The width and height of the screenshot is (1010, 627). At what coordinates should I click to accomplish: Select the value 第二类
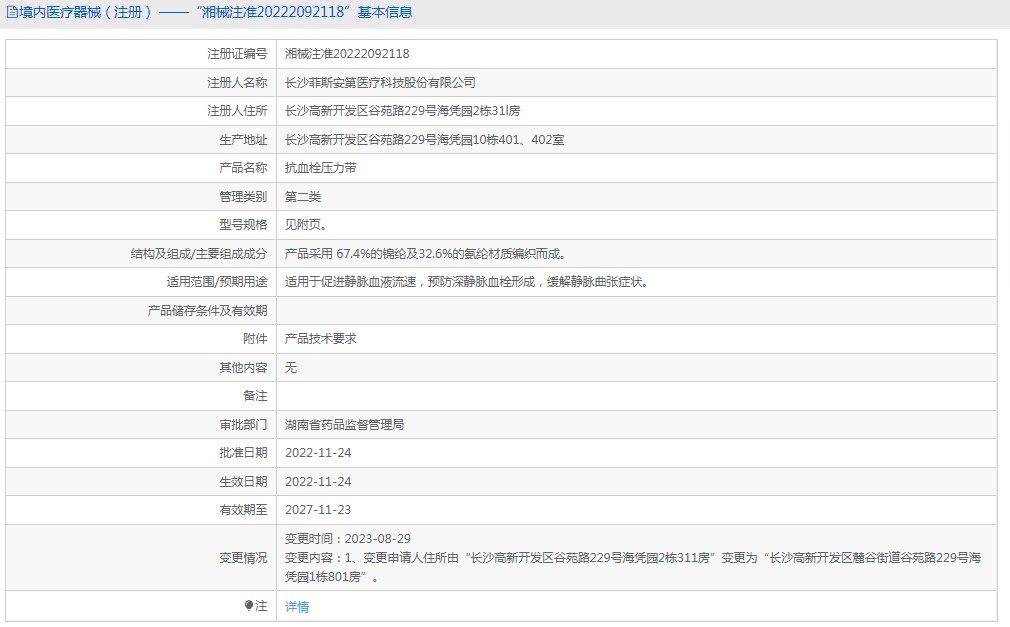click(303, 197)
